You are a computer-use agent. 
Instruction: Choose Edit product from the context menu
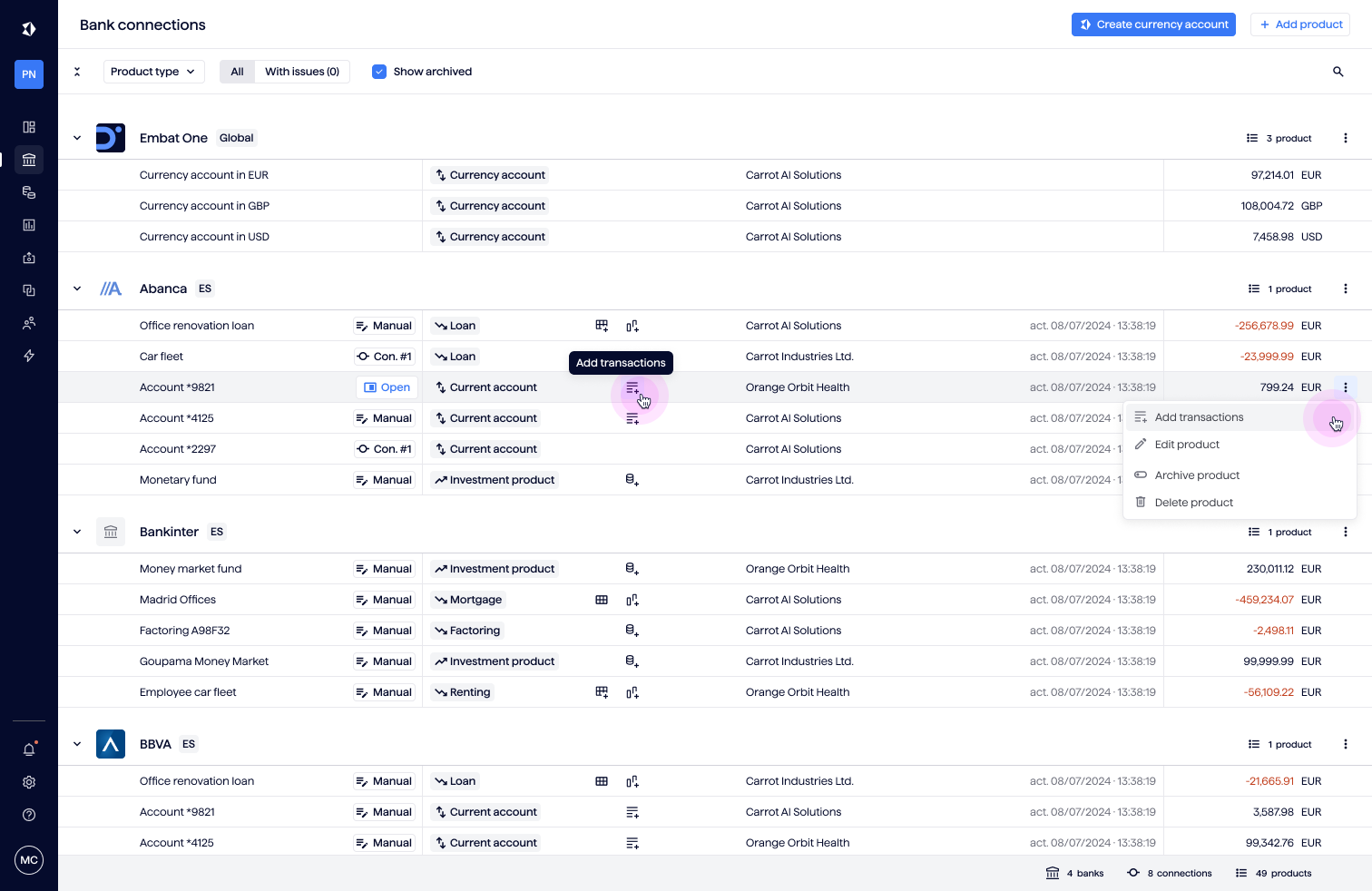click(x=1187, y=444)
